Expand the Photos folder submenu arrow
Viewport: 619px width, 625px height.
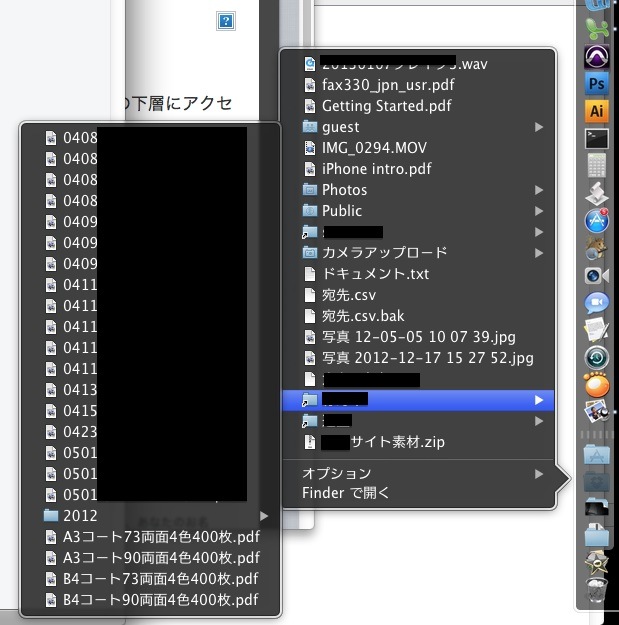coord(539,190)
